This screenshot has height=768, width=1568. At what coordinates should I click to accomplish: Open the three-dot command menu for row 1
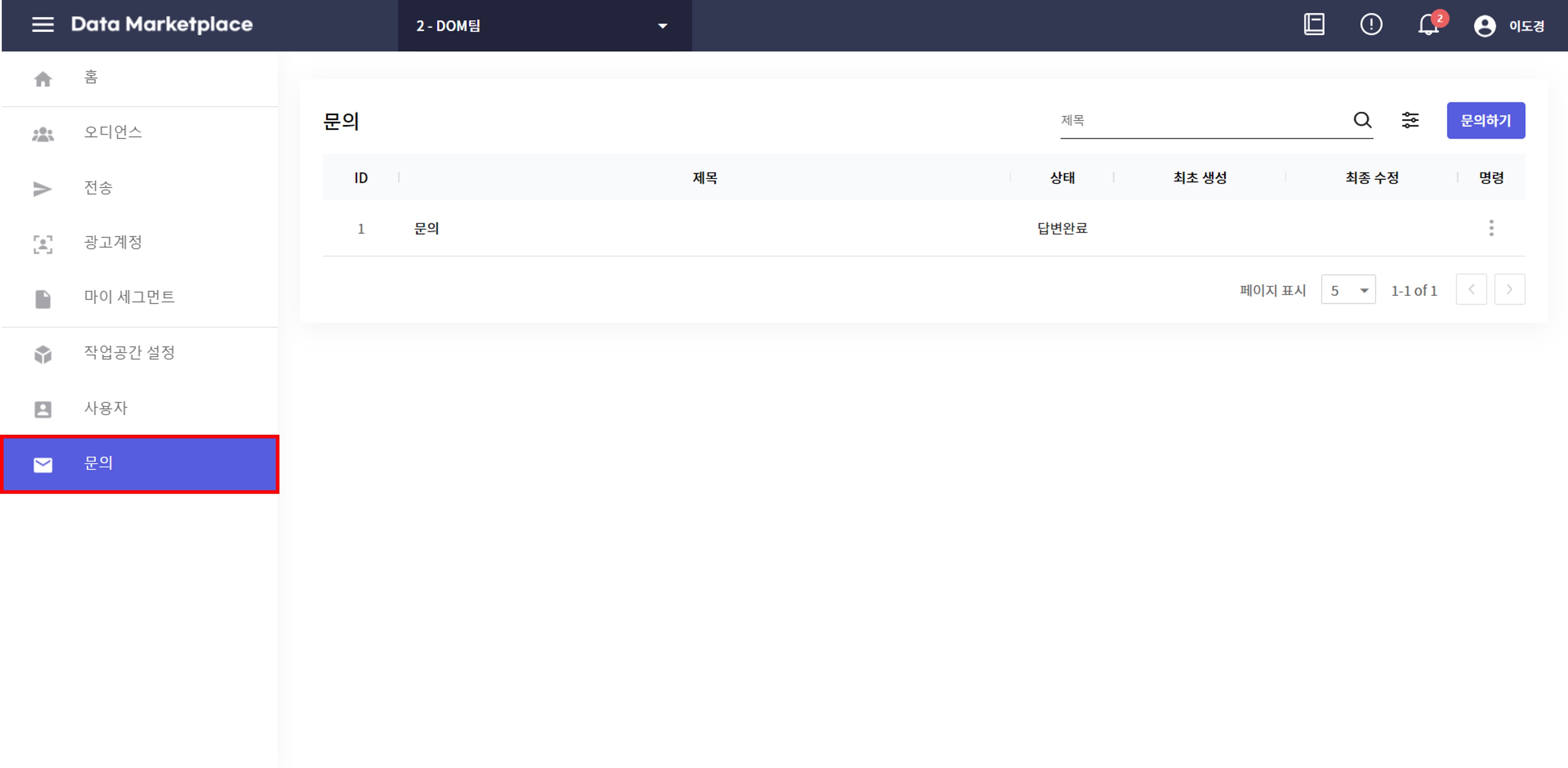click(1491, 228)
